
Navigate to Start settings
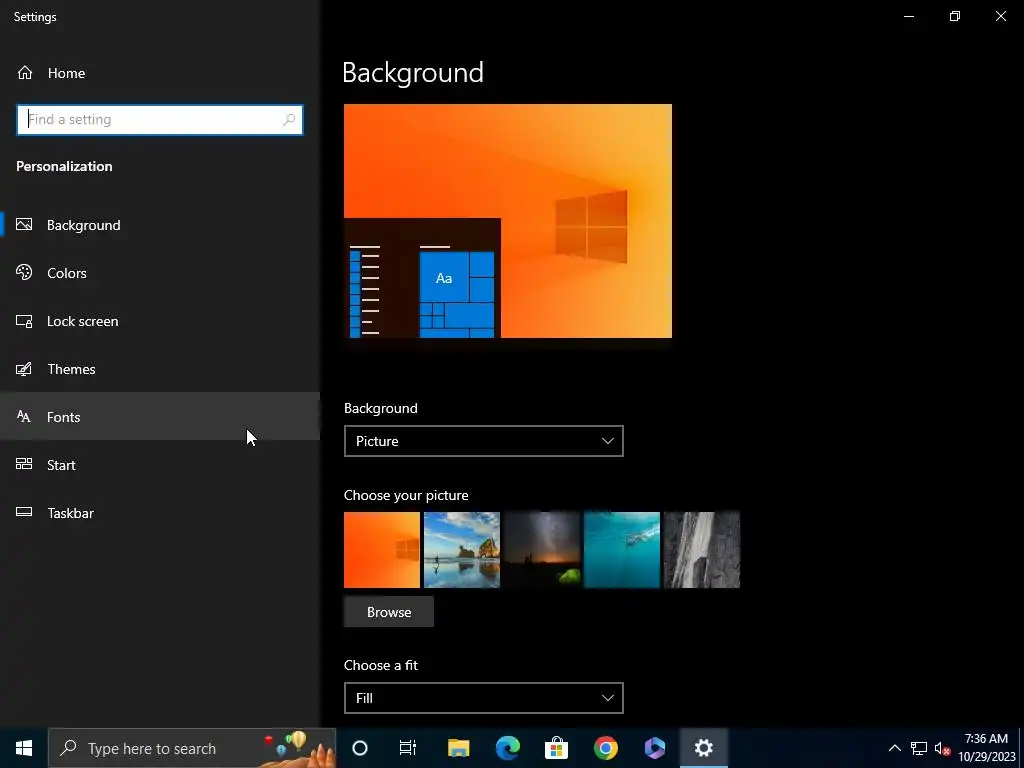160,465
